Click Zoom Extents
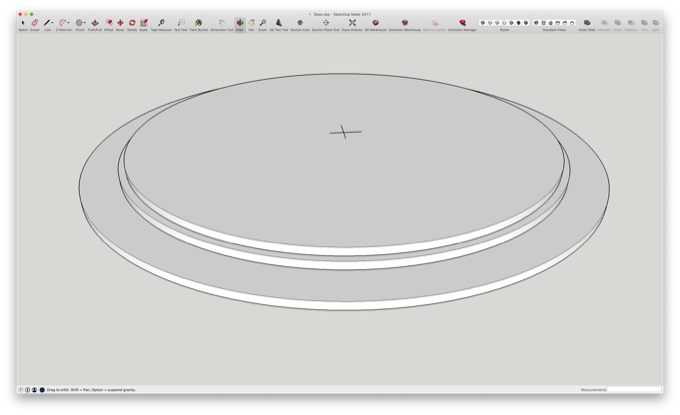 [352, 23]
